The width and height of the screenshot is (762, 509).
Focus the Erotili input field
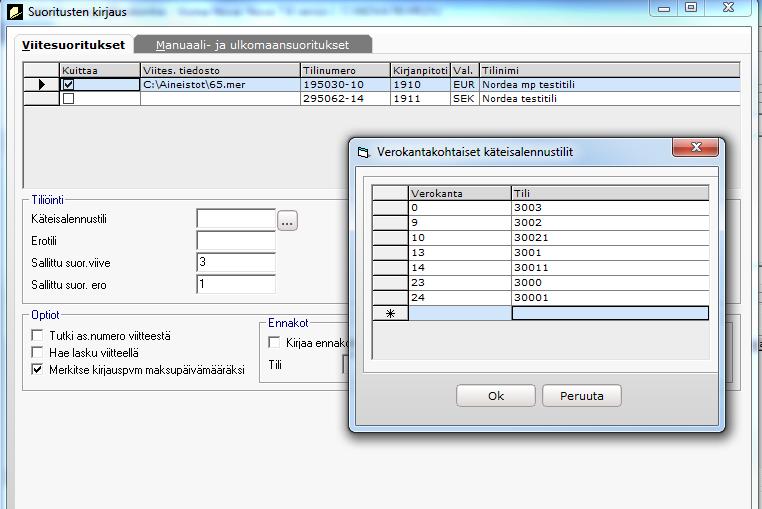[x=236, y=241]
